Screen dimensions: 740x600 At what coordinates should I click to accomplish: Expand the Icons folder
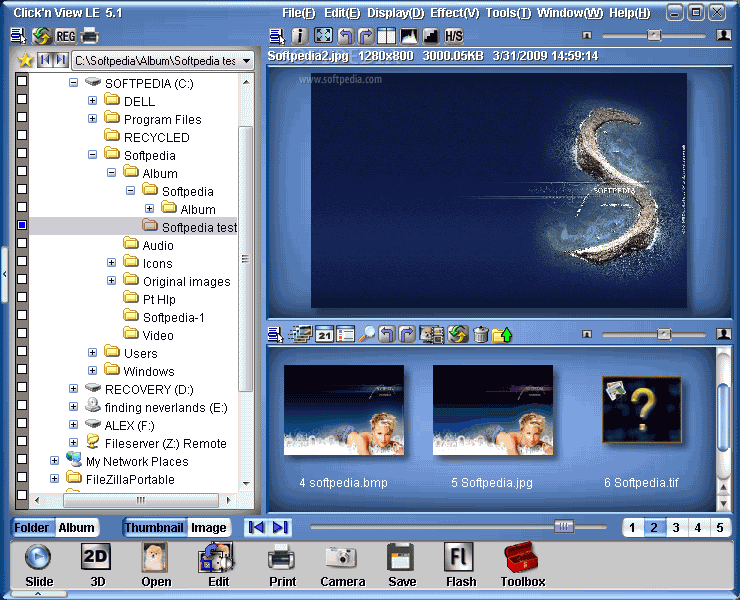tap(111, 262)
